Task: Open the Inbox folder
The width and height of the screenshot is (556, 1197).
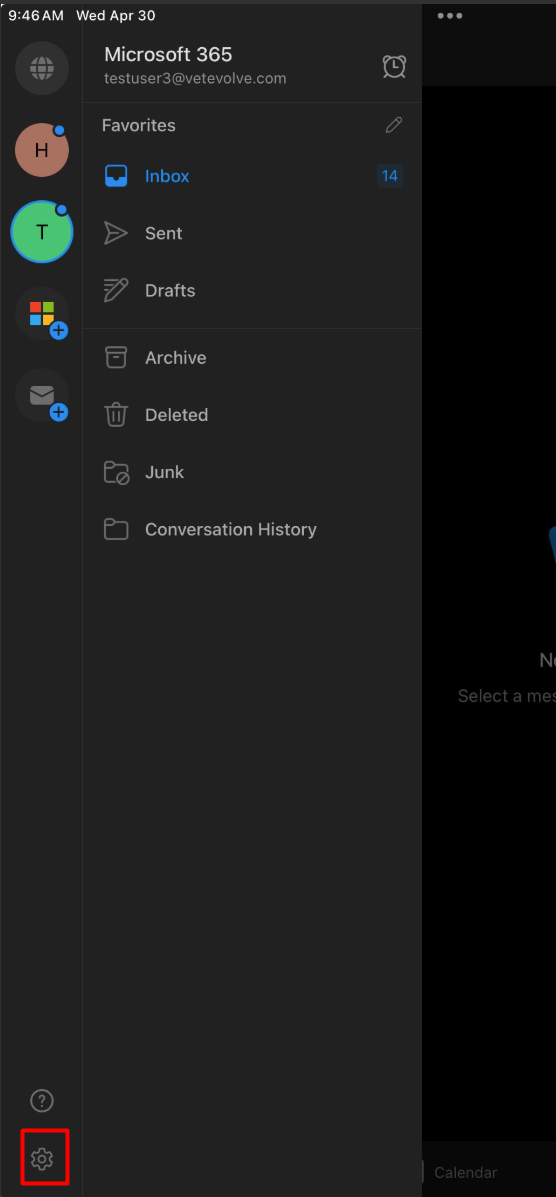Action: pos(252,176)
